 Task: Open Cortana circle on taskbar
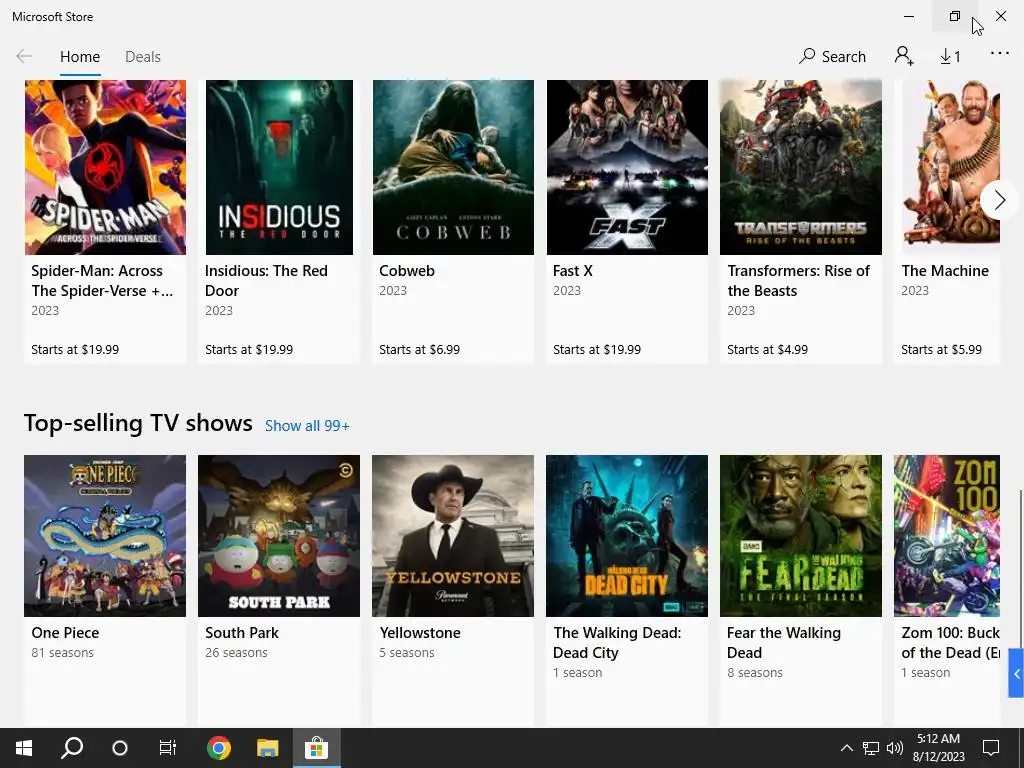pyautogui.click(x=120, y=748)
